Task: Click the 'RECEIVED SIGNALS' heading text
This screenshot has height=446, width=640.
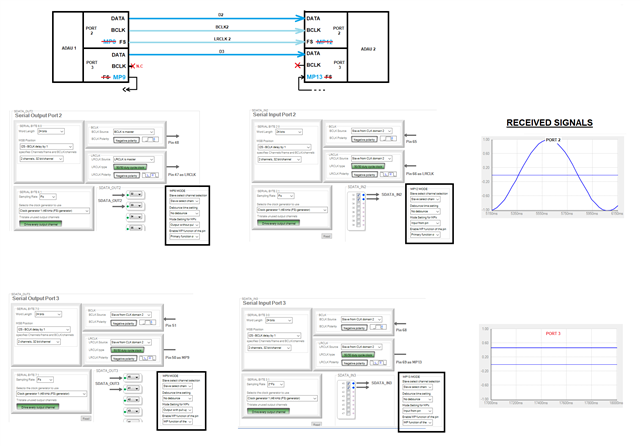Action: (x=549, y=123)
